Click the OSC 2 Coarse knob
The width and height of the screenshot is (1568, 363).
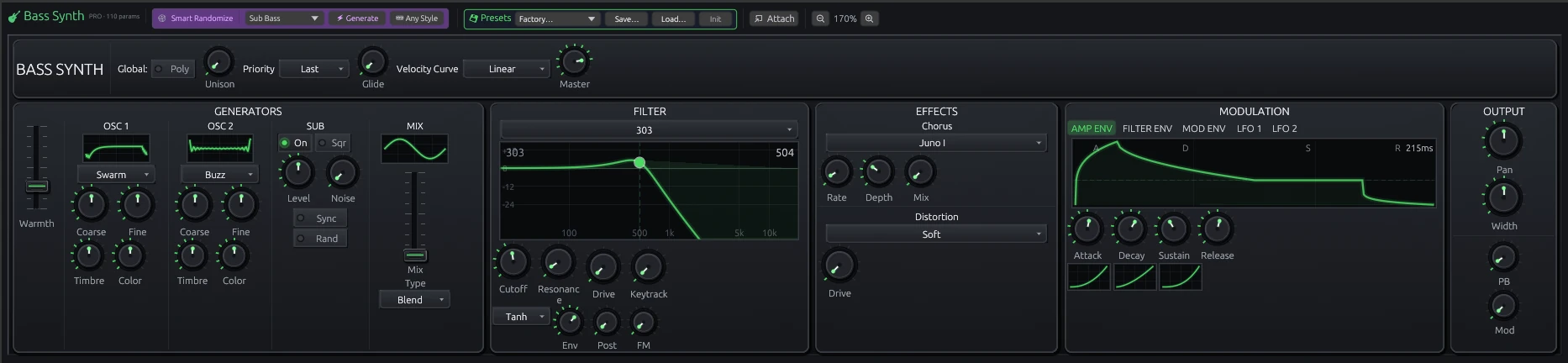(194, 204)
